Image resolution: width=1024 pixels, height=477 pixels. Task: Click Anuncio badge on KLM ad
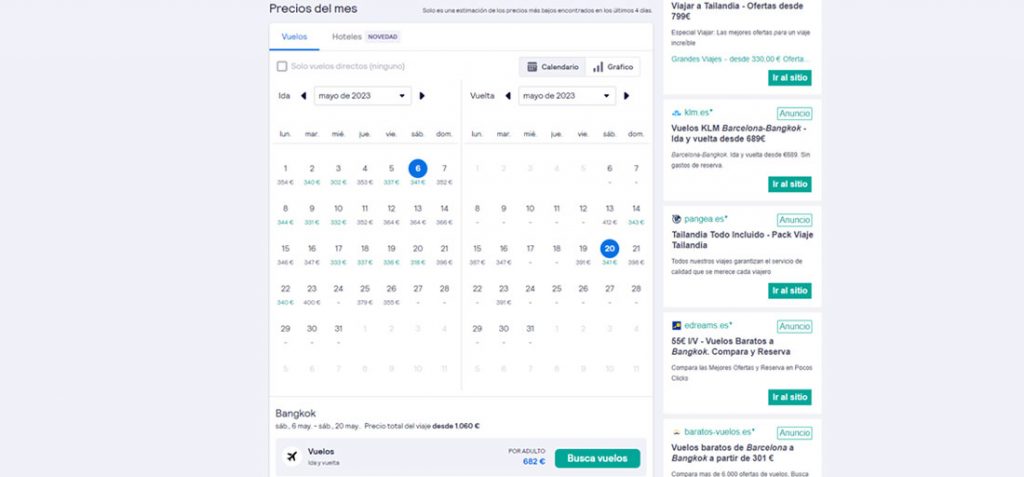click(794, 114)
